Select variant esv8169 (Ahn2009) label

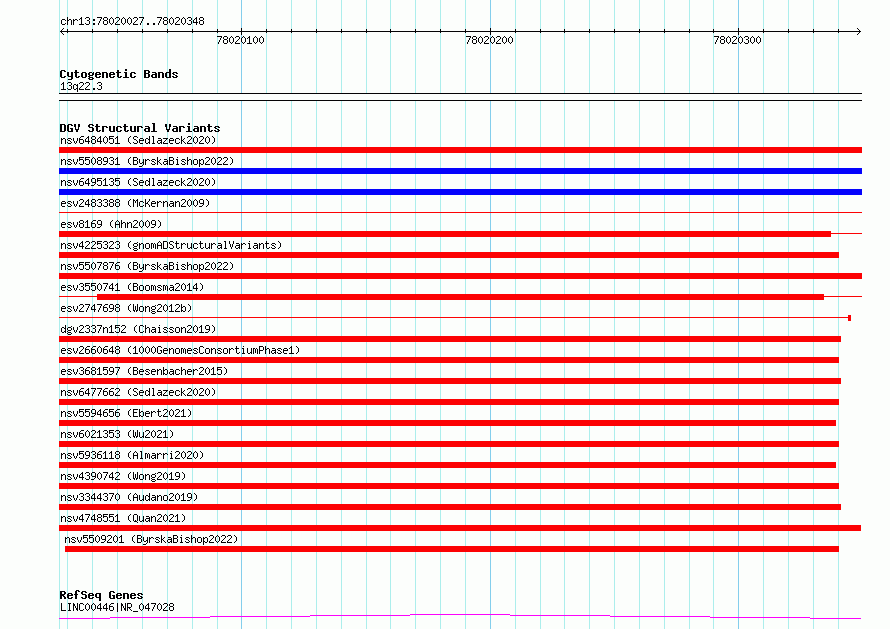tap(111, 224)
